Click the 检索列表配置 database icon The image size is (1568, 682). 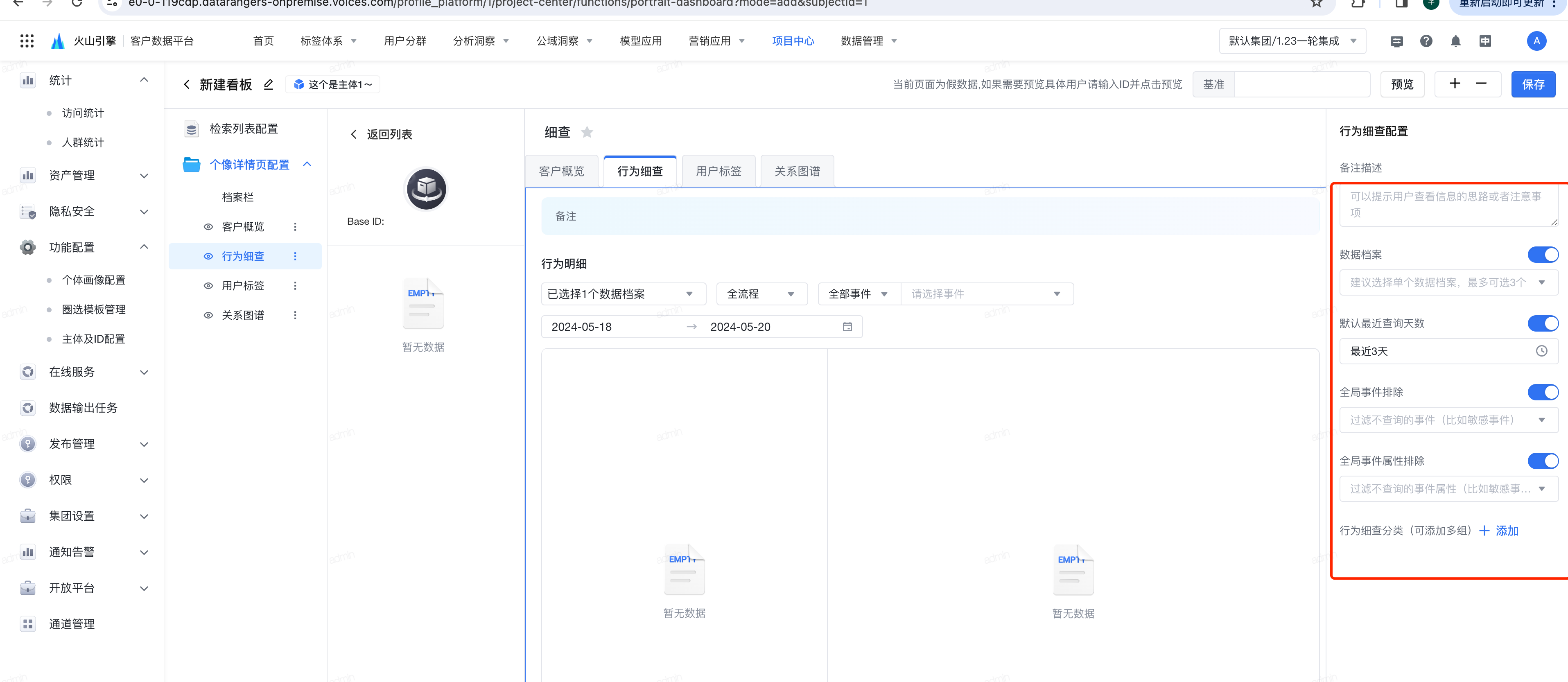click(192, 129)
